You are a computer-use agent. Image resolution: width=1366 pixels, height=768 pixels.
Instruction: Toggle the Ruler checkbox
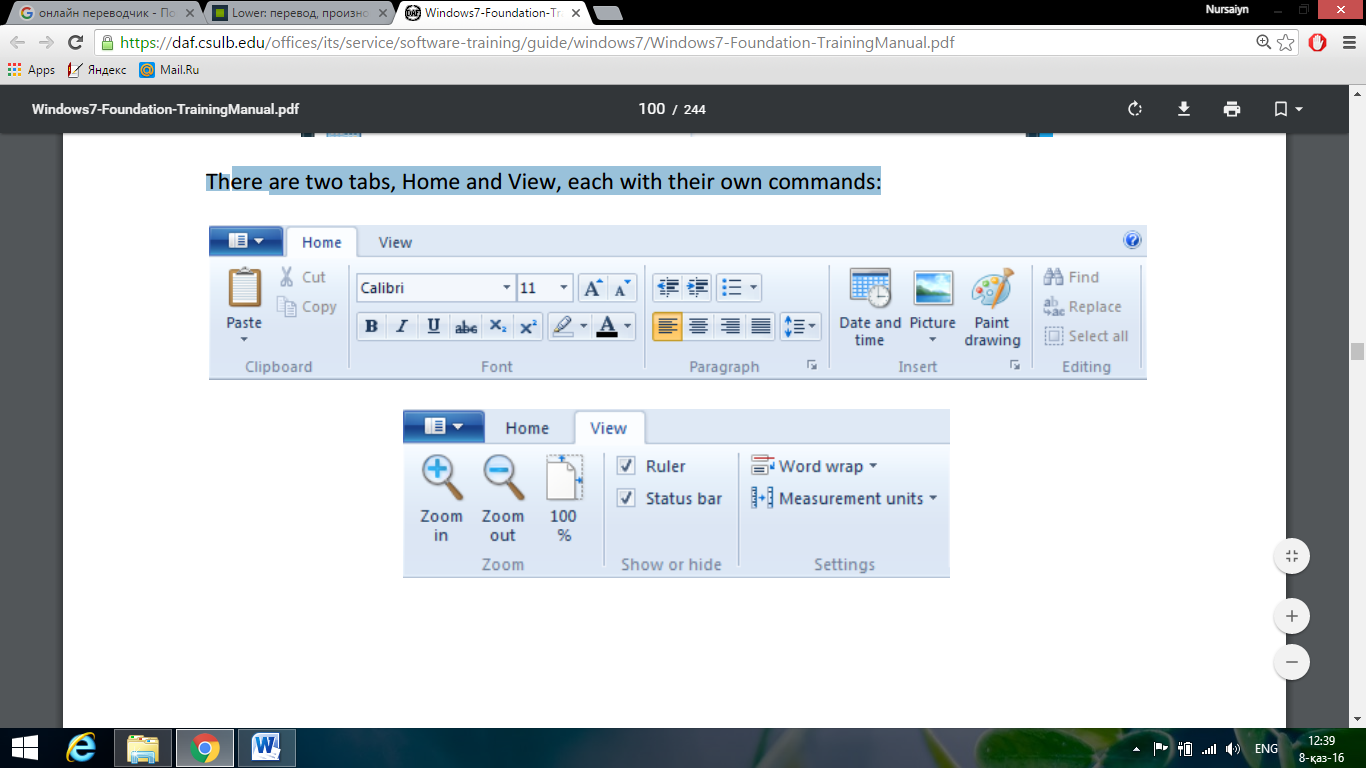click(x=627, y=466)
